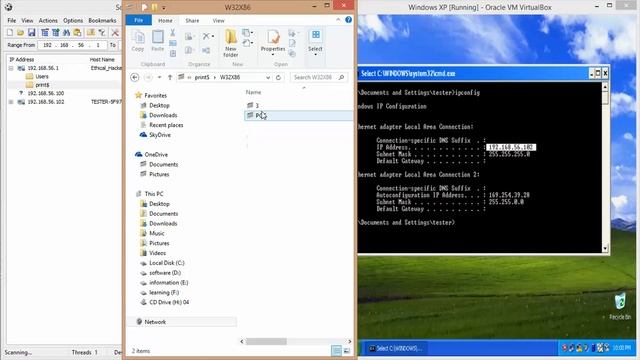This screenshot has width=640, height=360.
Task: Click the red X stop icon in scanner toolbar
Action: (x=115, y=33)
